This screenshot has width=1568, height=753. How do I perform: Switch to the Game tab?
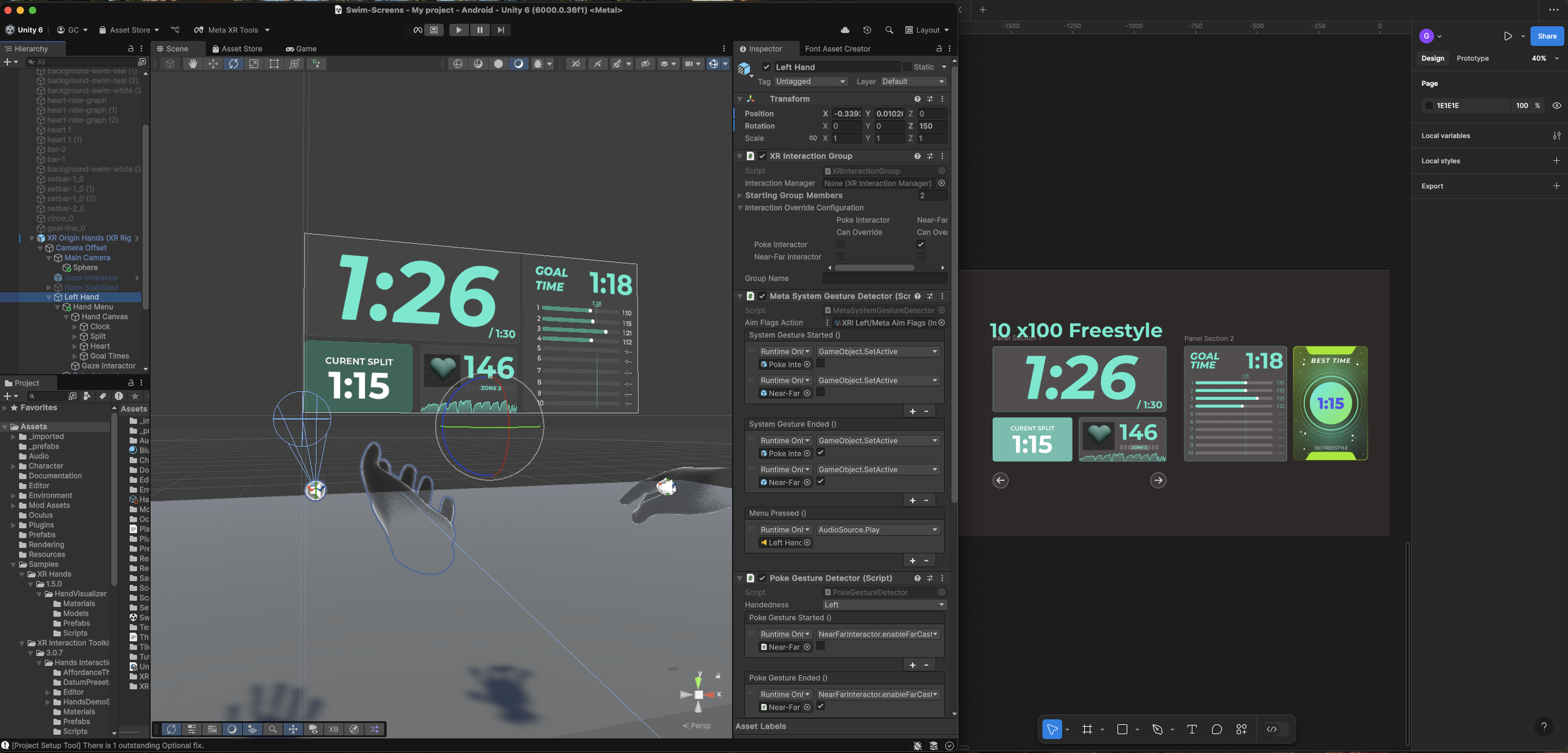point(301,49)
